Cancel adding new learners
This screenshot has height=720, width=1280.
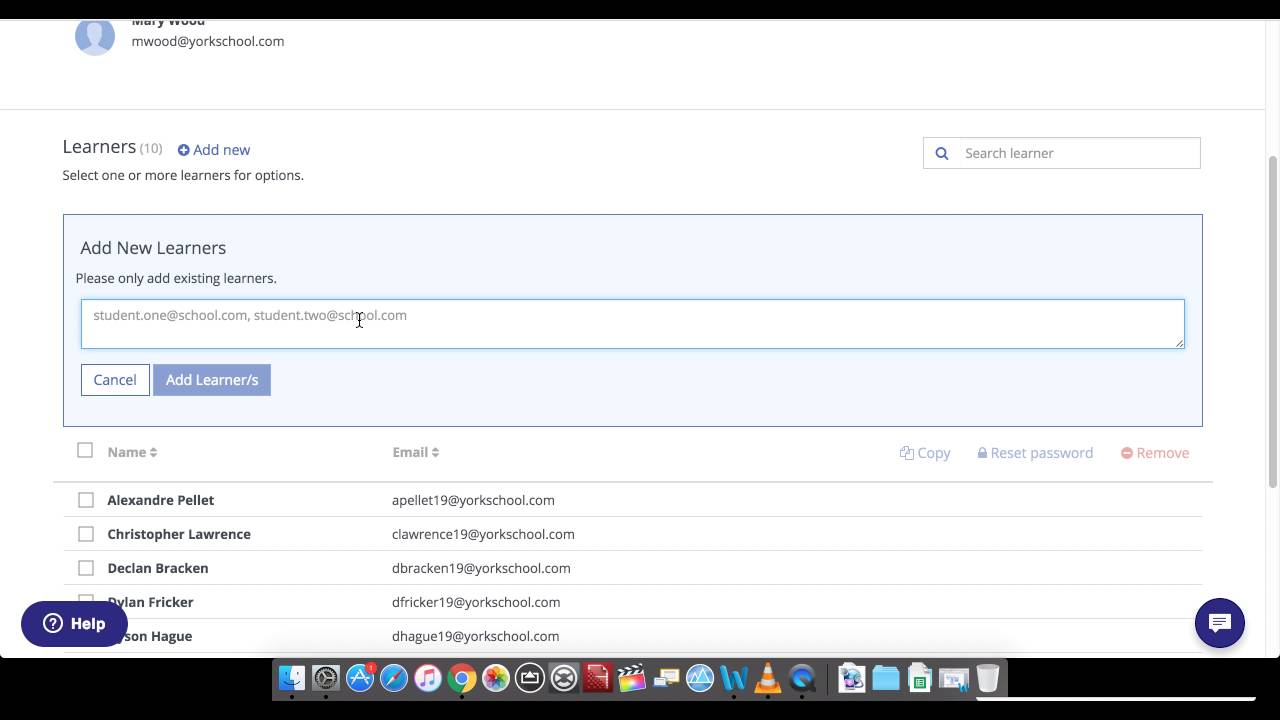[115, 380]
